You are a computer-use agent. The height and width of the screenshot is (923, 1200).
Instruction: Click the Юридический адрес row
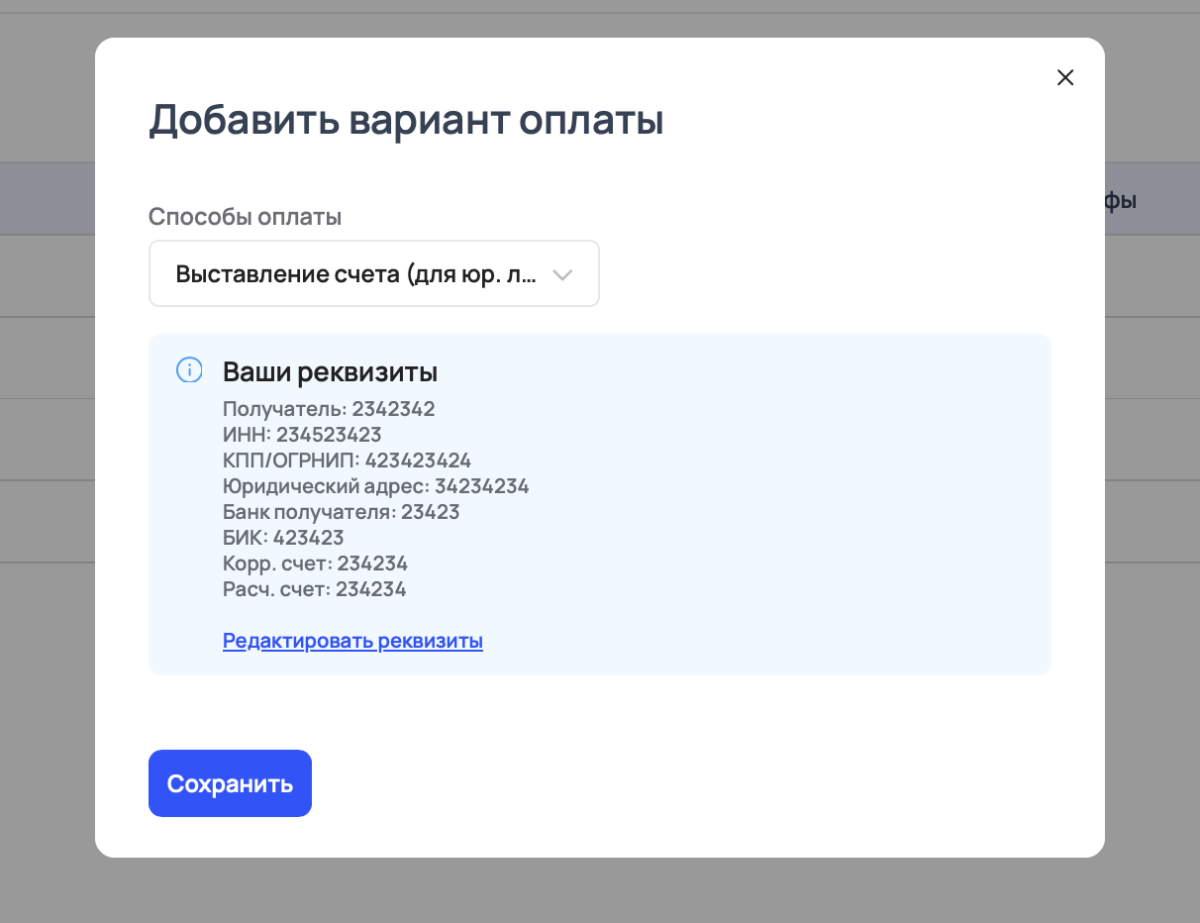[x=376, y=486]
